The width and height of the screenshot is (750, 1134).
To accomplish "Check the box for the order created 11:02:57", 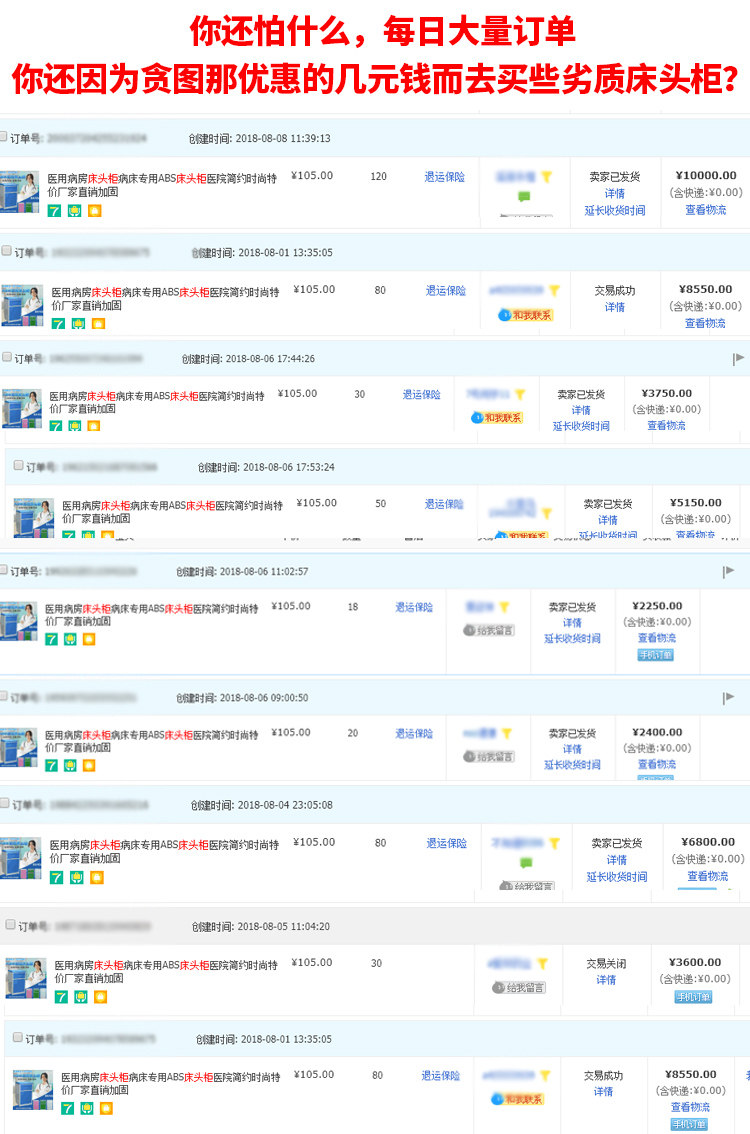I will [4, 570].
